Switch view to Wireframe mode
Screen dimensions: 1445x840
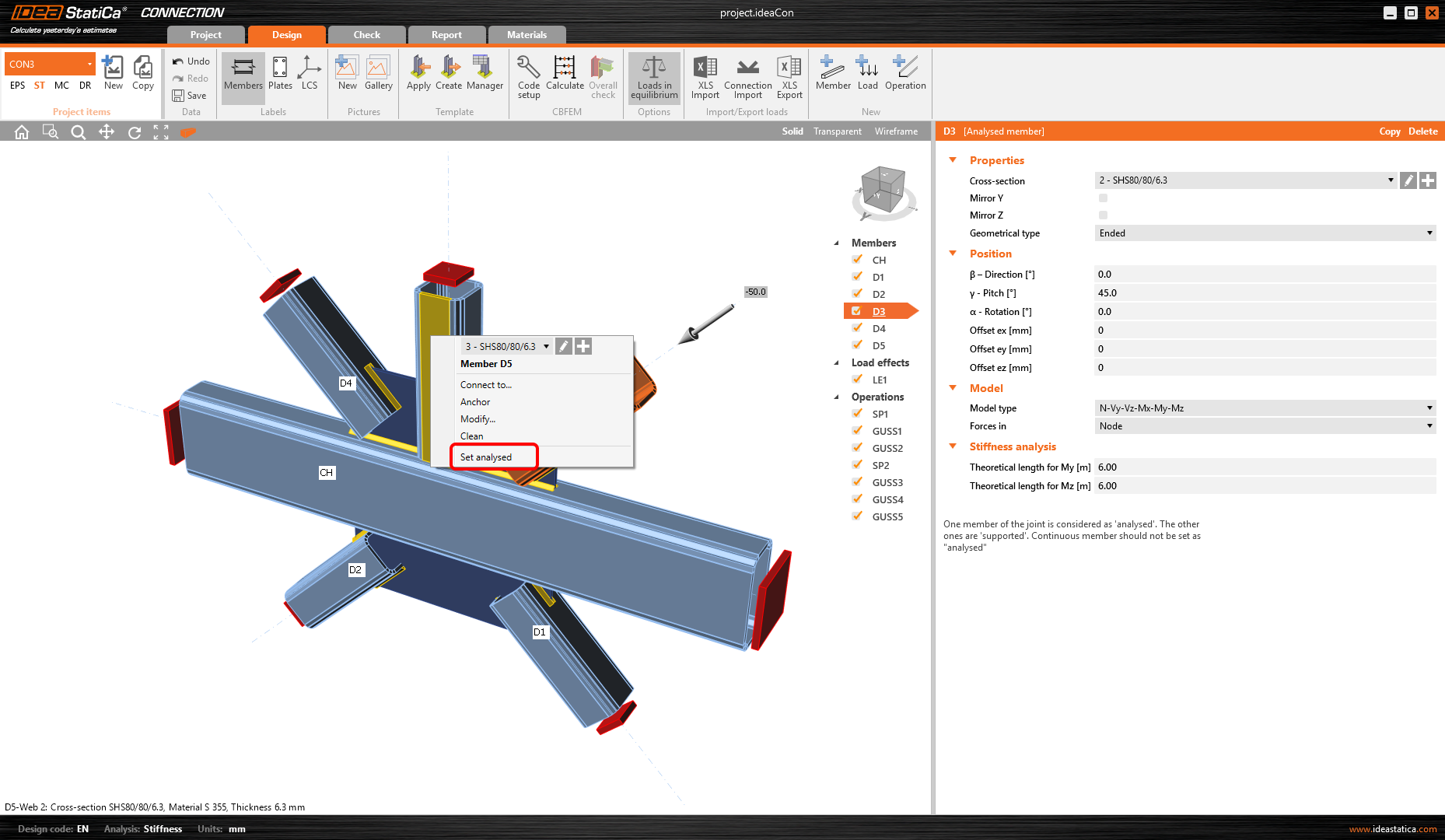pos(896,131)
